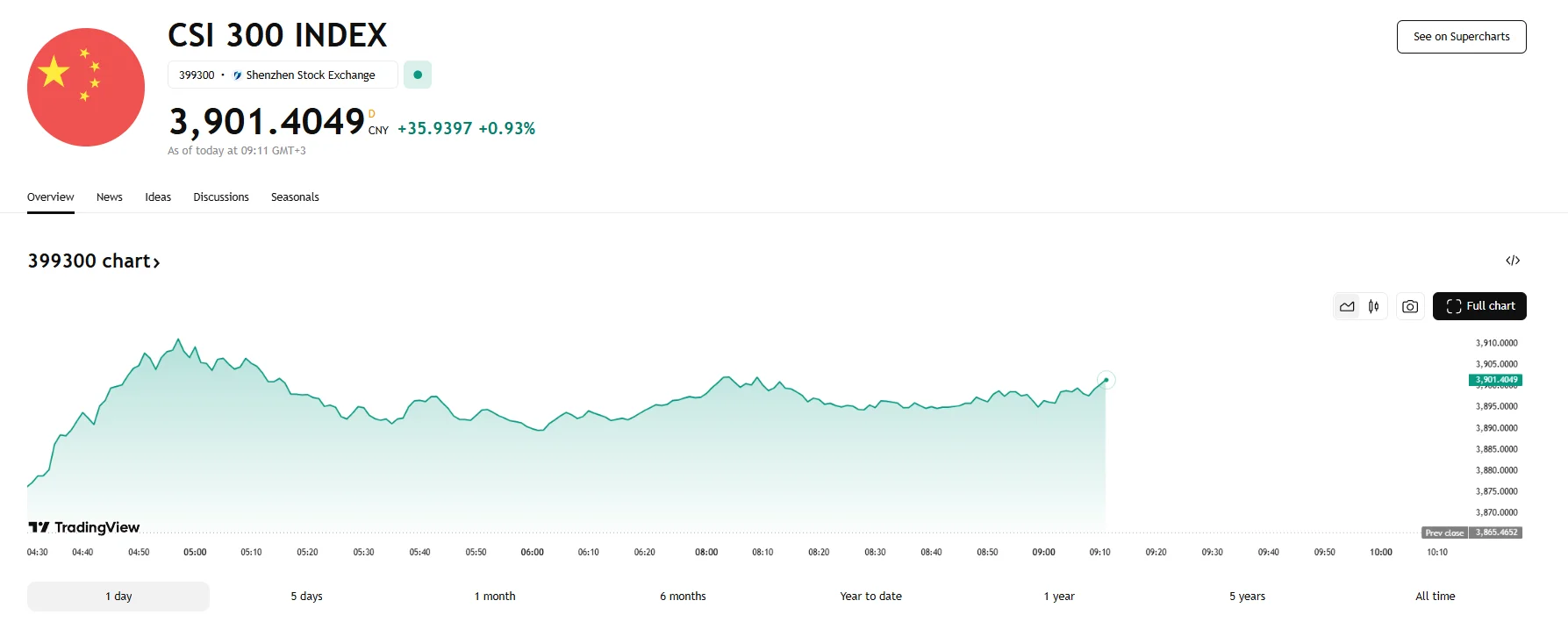Choose the Year to date range
Viewport: 1568px width, 622px height.
tap(870, 597)
